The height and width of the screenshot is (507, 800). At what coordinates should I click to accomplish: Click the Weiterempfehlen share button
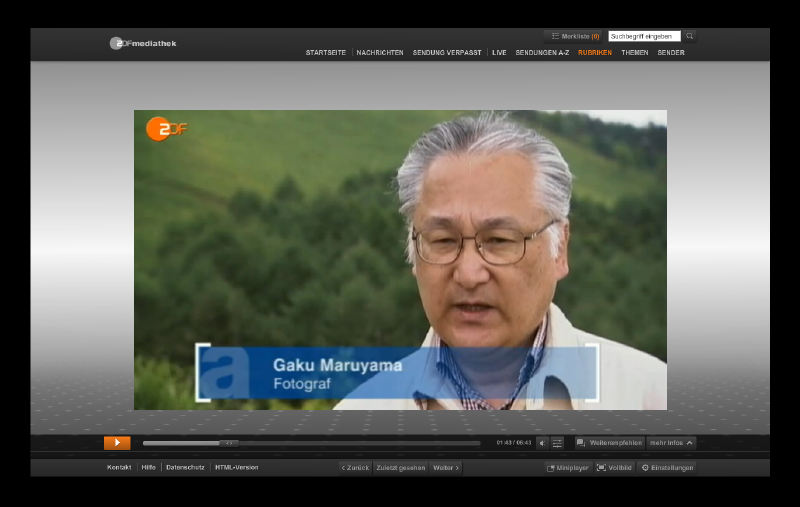(609, 443)
